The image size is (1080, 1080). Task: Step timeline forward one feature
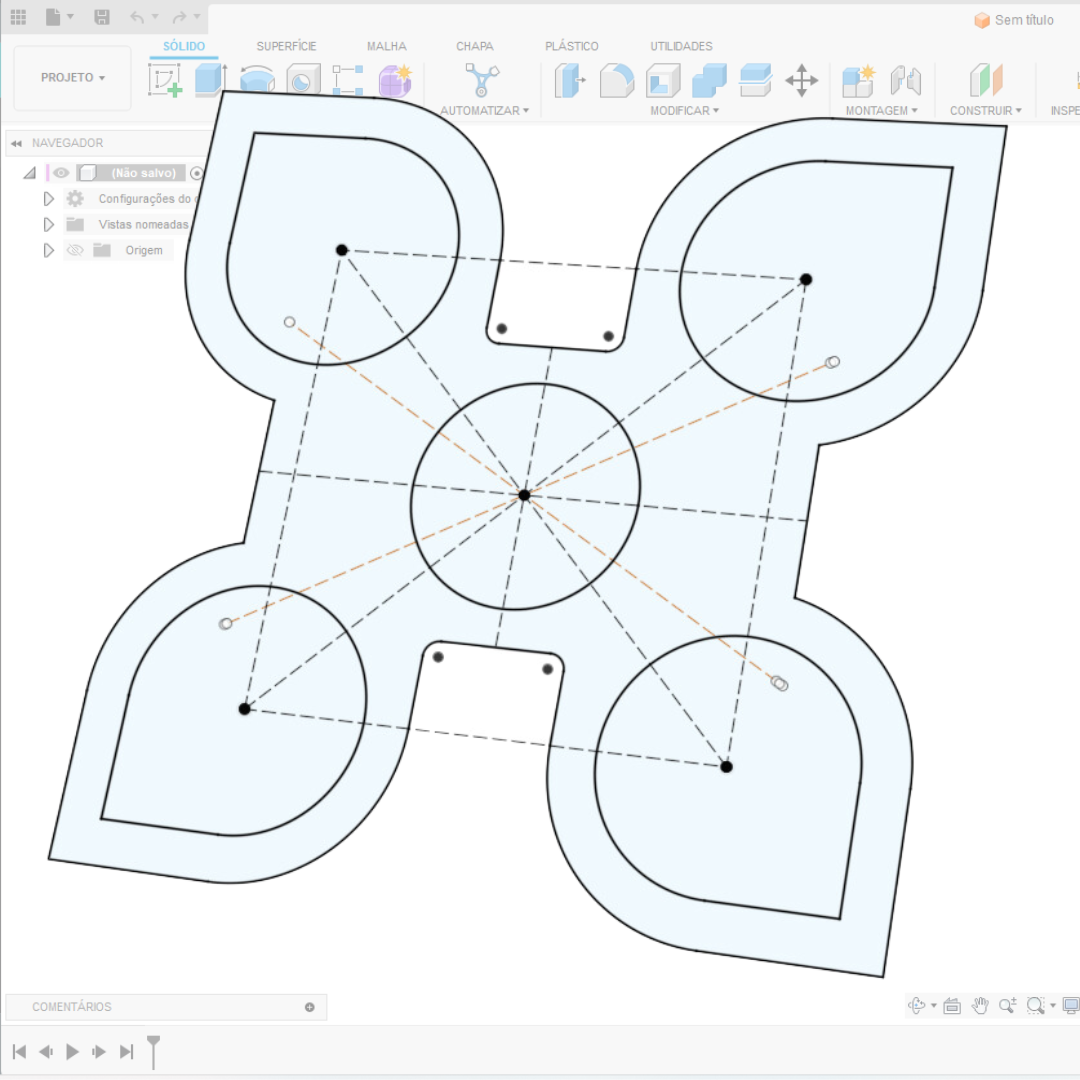tap(99, 1052)
